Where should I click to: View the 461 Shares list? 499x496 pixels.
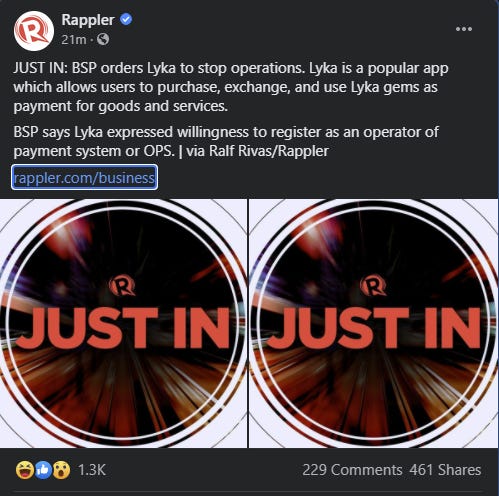445,470
